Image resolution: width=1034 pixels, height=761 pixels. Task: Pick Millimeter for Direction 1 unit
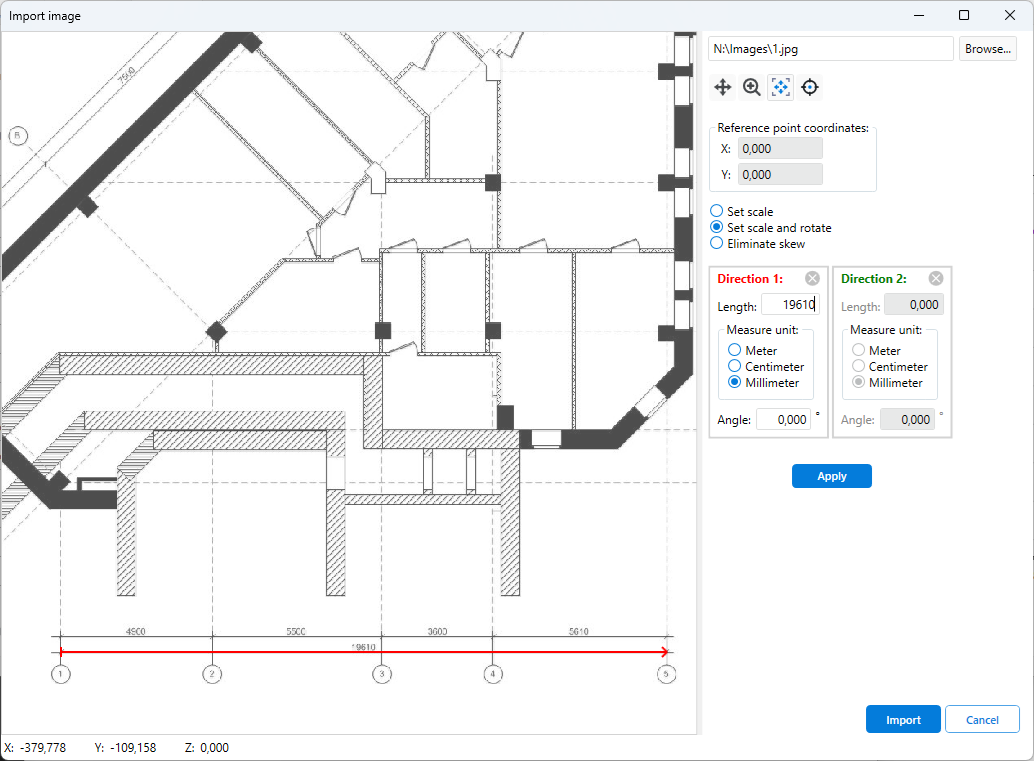pyautogui.click(x=735, y=383)
